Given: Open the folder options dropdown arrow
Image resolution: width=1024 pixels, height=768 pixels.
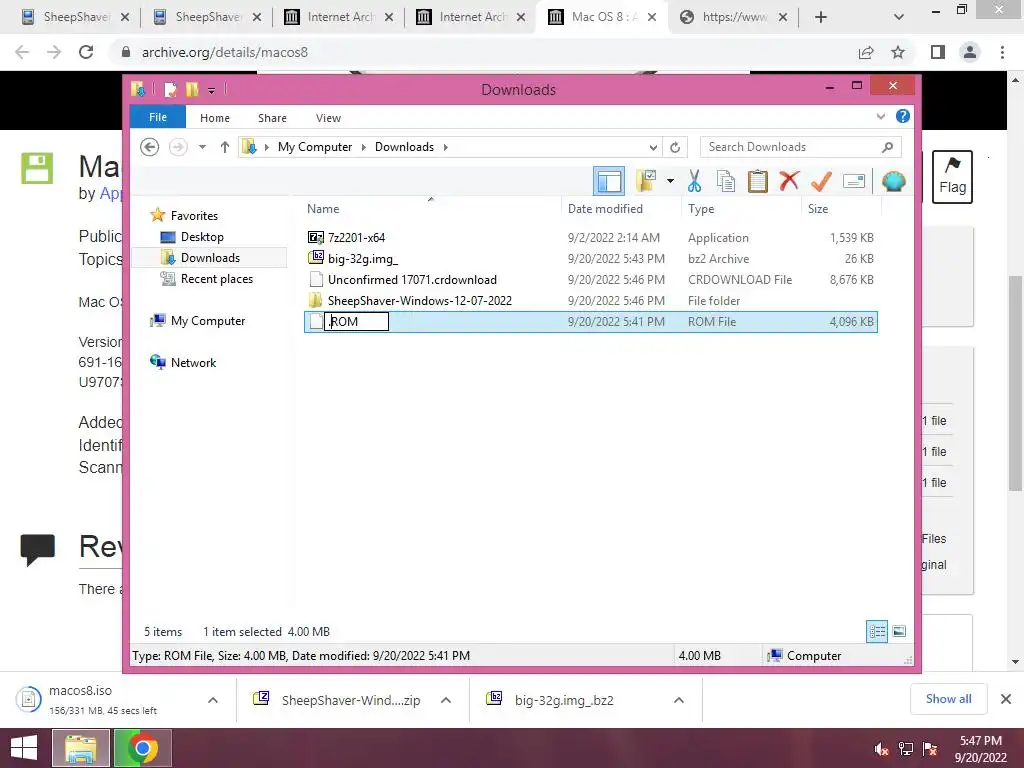Looking at the screenshot, I should (x=670, y=181).
